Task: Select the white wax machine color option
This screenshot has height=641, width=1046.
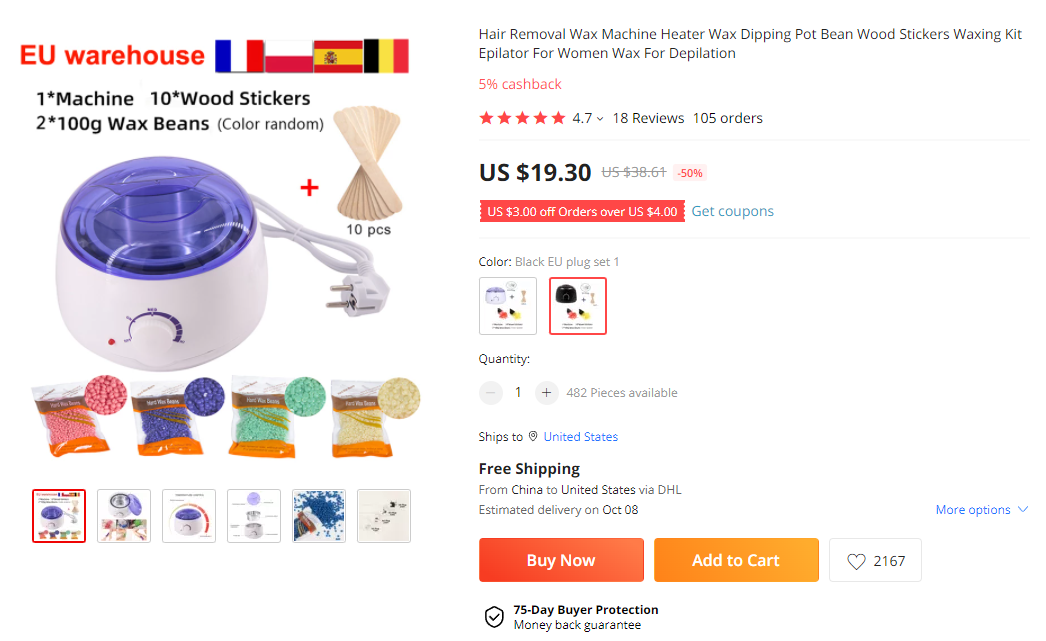Action: tap(508, 305)
